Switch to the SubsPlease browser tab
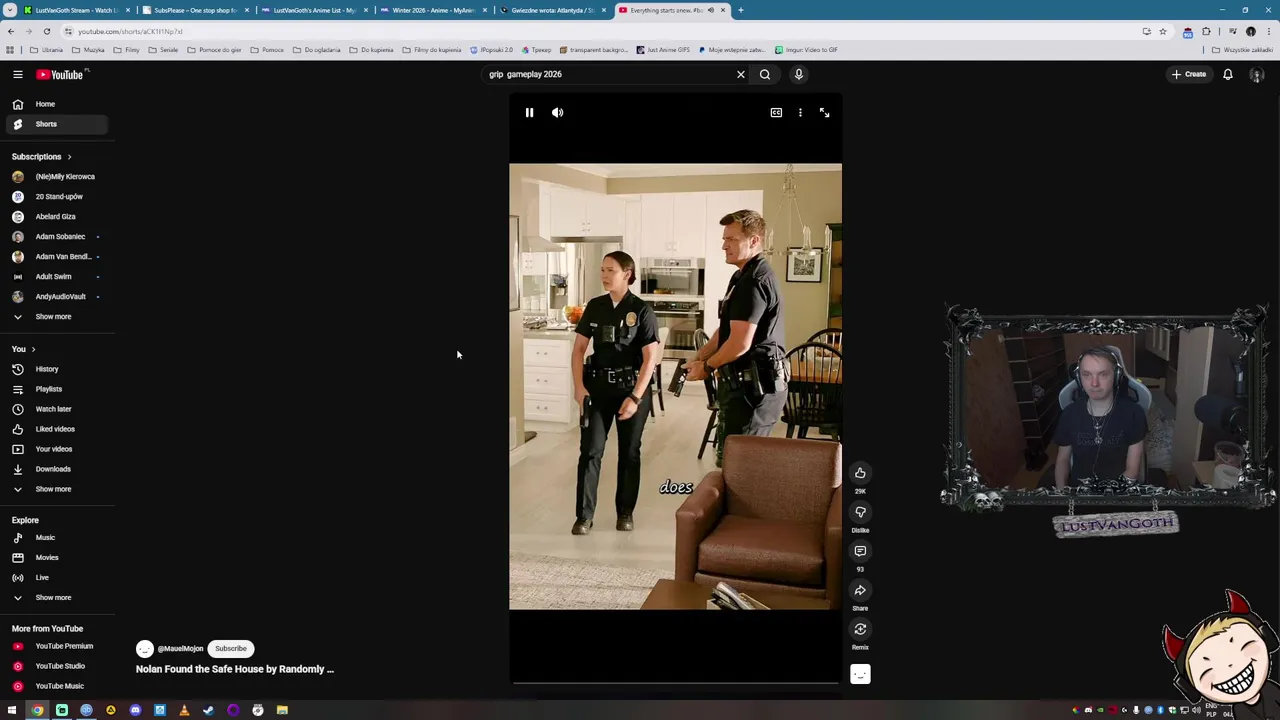The height and width of the screenshot is (720, 1280). 194,10
